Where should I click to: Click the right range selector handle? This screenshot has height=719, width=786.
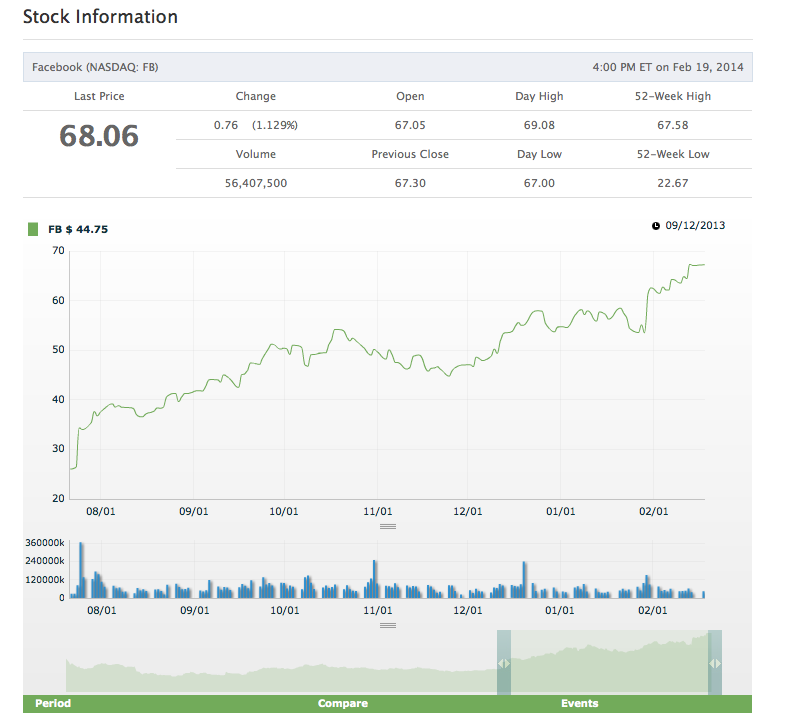tap(714, 662)
